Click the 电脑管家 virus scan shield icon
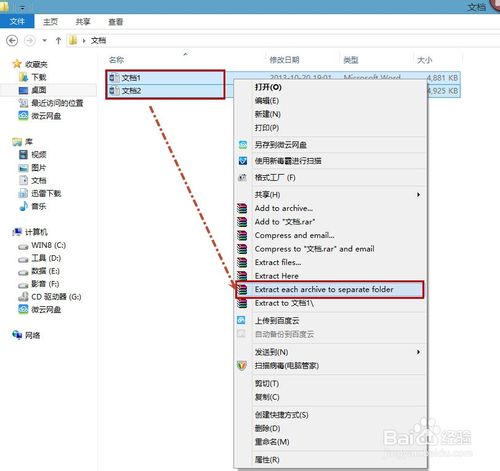Screen dimensions: 500x471 pyautogui.click(x=242, y=365)
